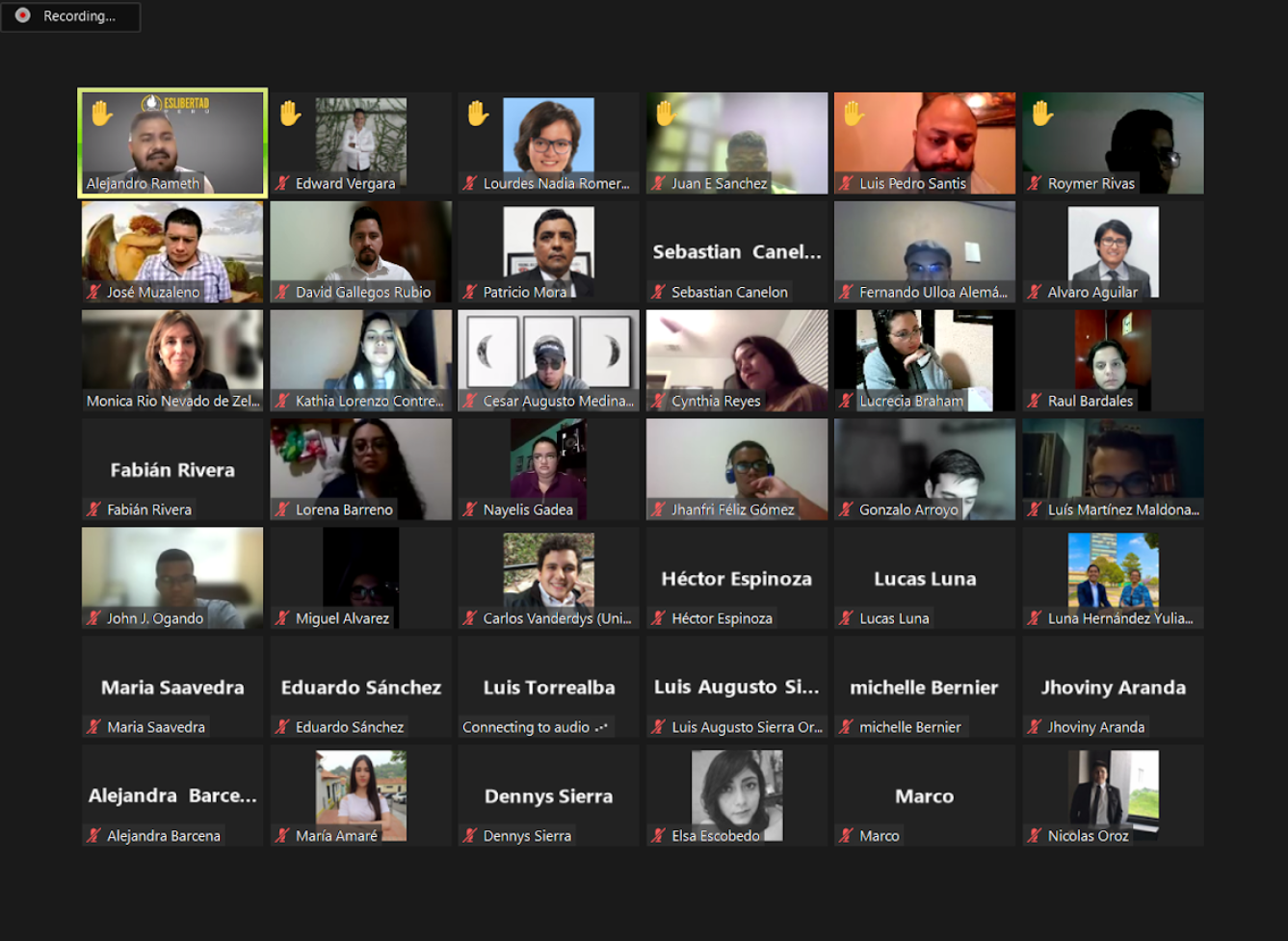The image size is (1288, 941).
Task: Select Luis Augusto Sierra's camera-off tile
Action: [x=737, y=687]
